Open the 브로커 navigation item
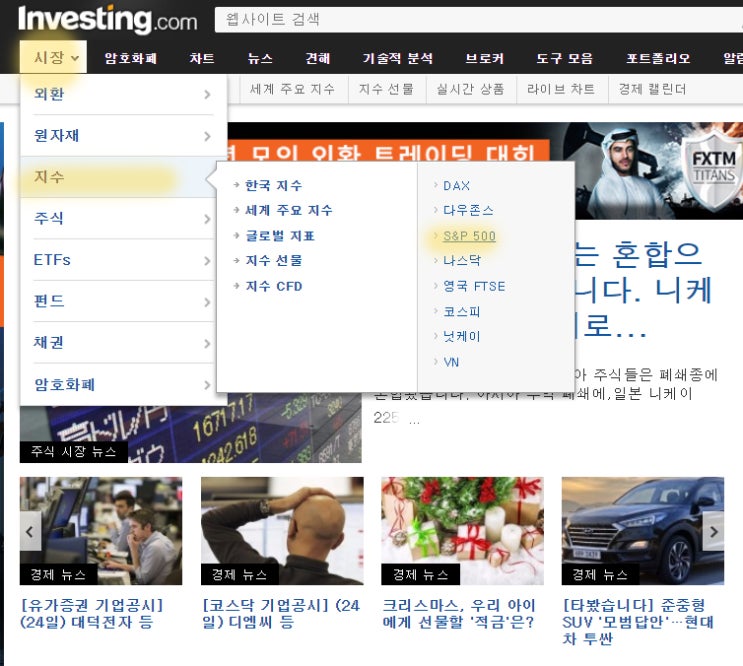 pos(484,58)
